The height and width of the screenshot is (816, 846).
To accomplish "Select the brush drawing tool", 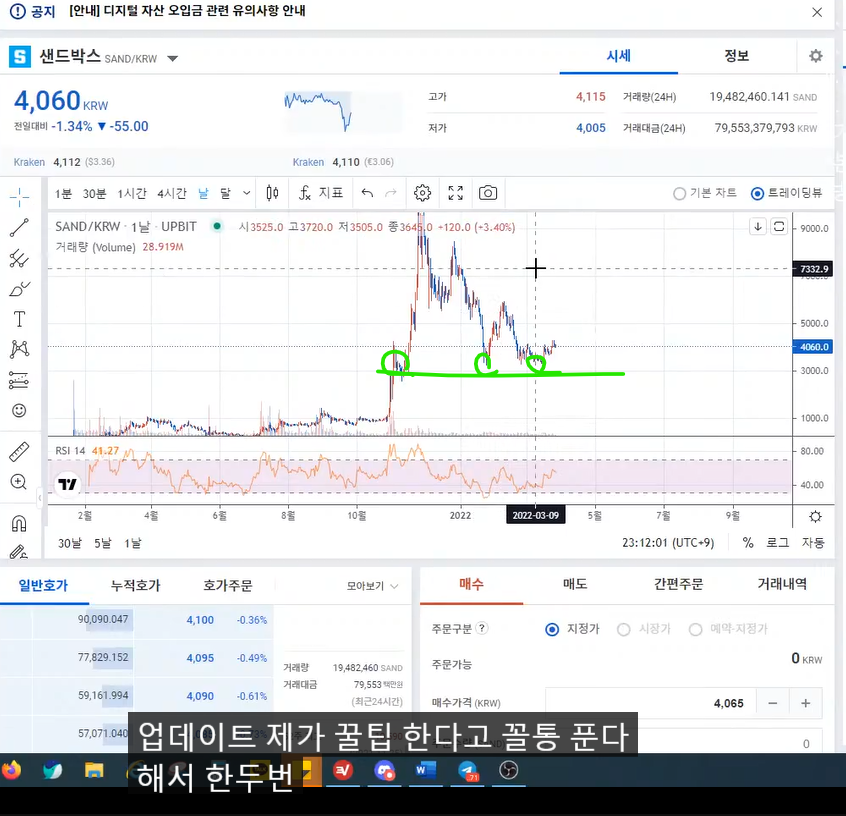I will coord(19,289).
